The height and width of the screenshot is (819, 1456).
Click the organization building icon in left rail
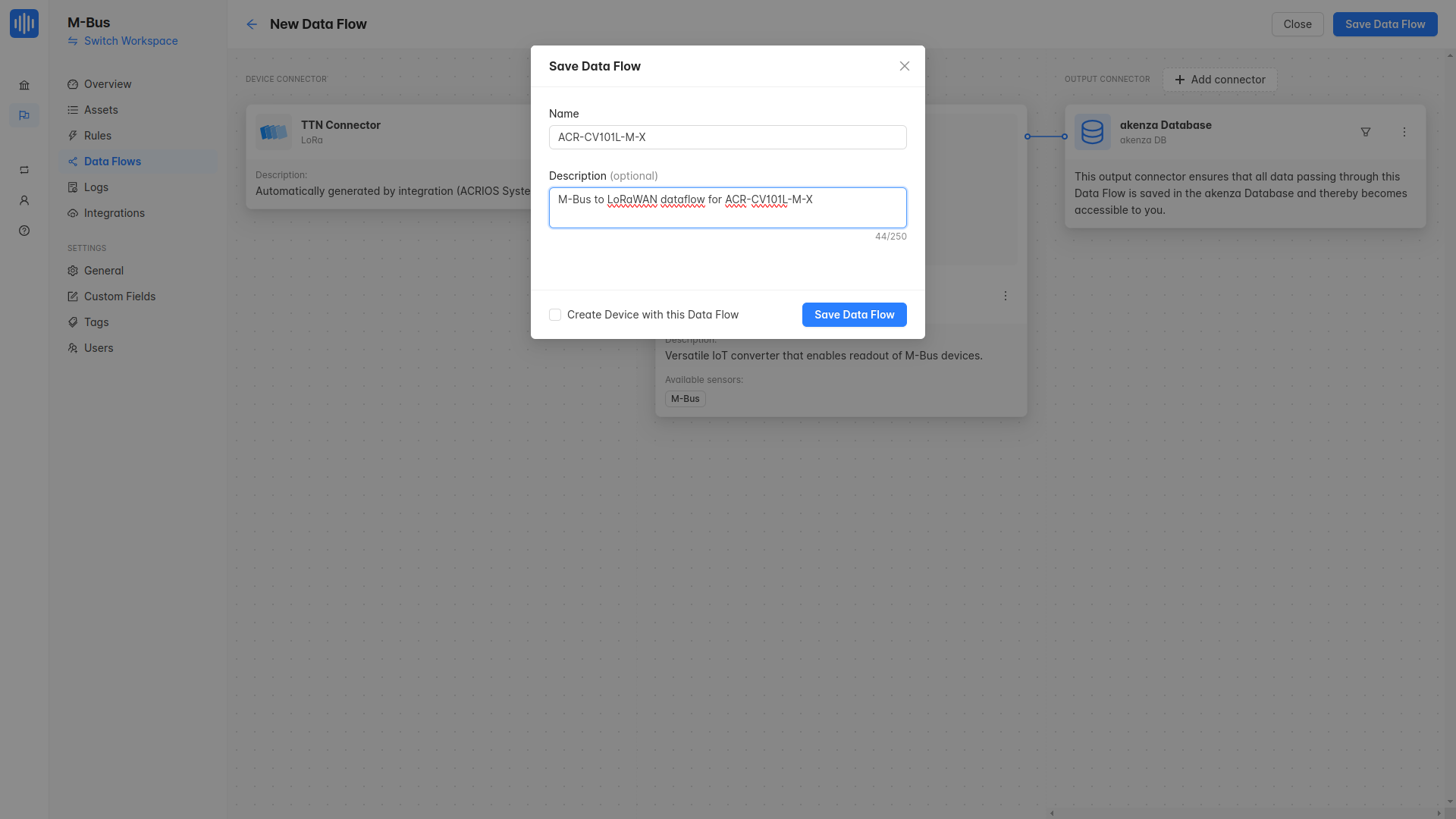point(24,86)
